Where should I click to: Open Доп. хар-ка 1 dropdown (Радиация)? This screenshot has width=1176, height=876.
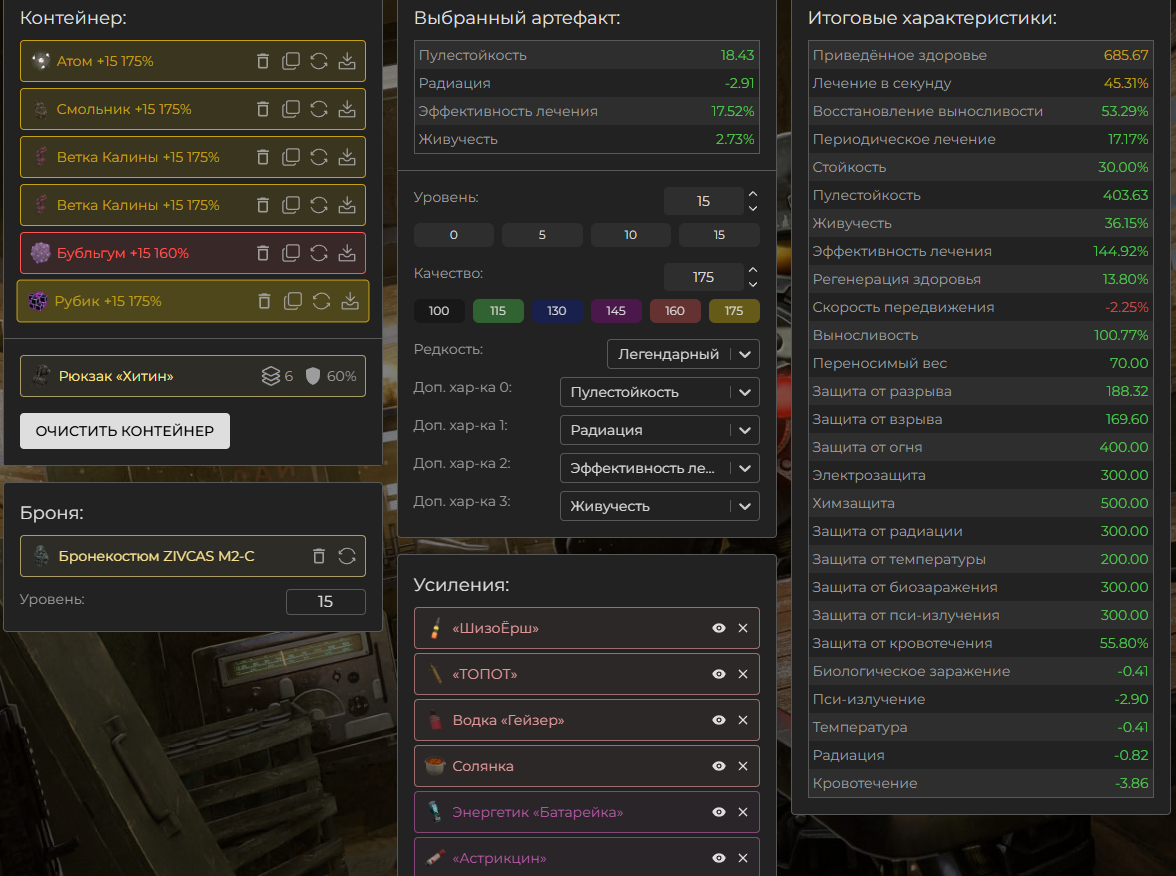coord(660,430)
